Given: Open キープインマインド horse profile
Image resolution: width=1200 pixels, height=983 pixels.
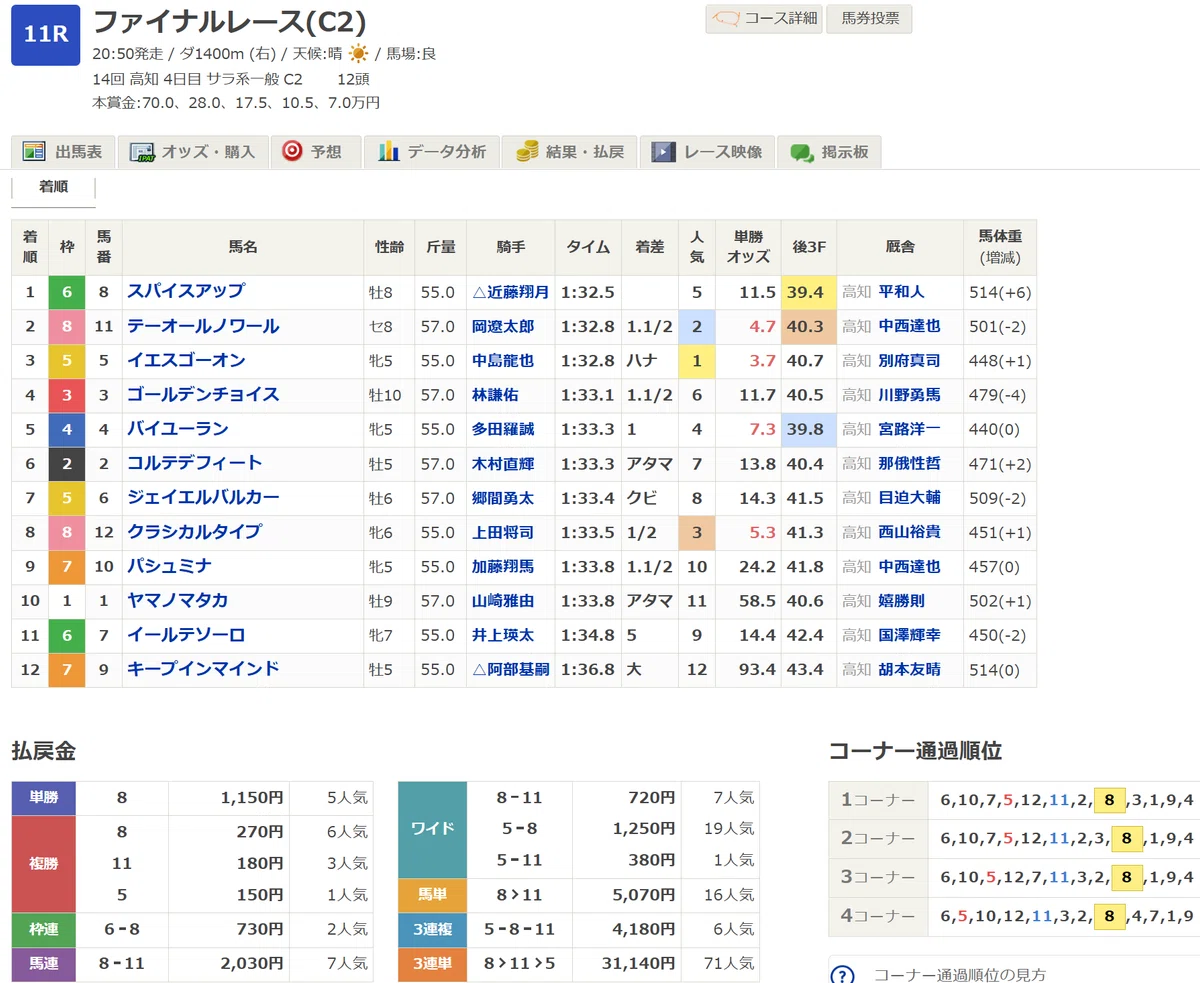Looking at the screenshot, I should 203,669.
